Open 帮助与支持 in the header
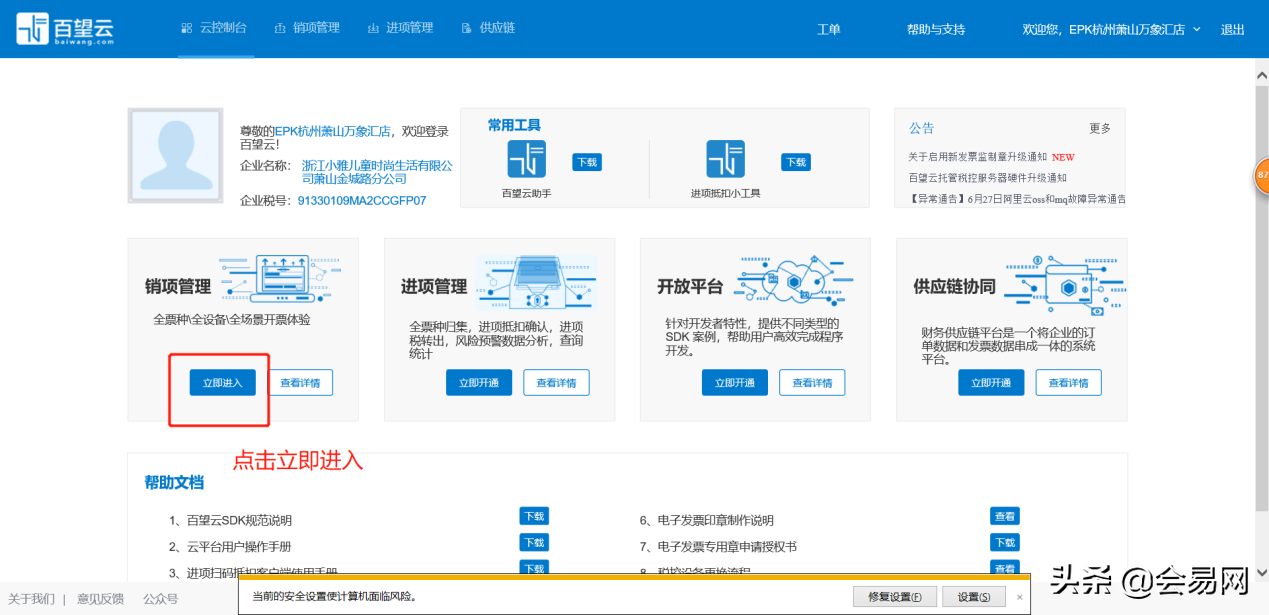 click(936, 29)
